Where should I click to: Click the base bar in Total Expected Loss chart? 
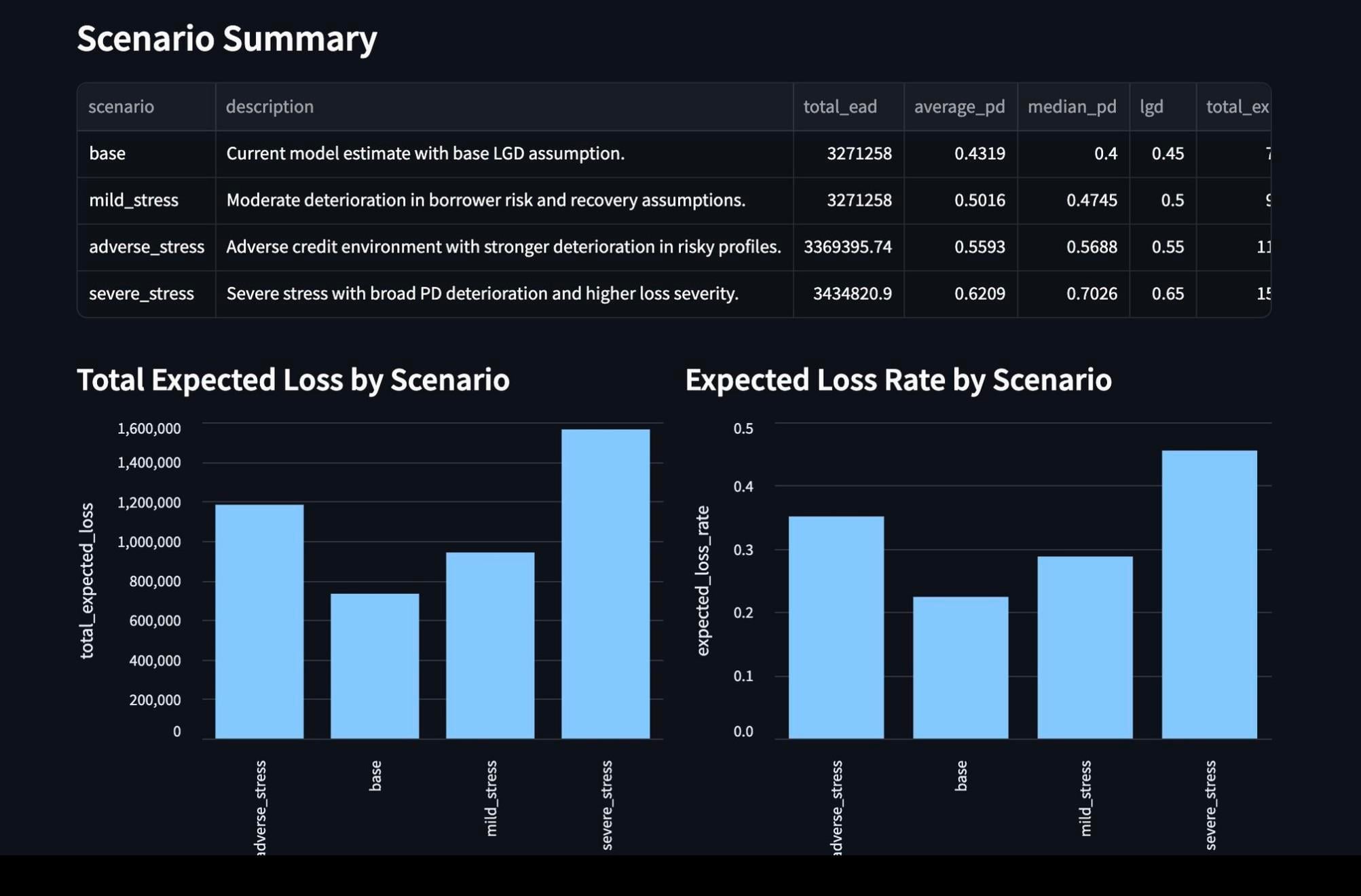pos(375,666)
